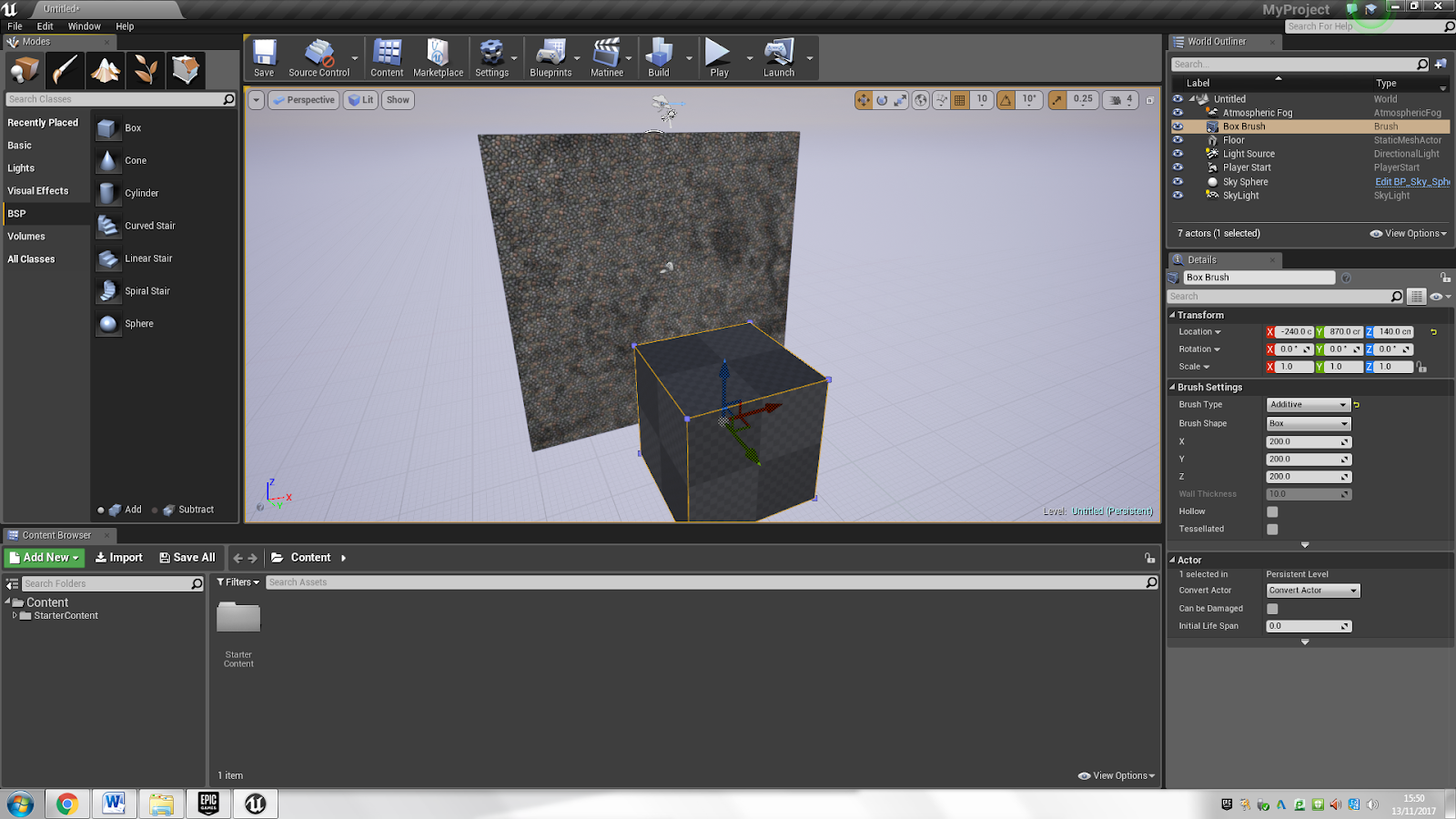1456x819 pixels.
Task: Open the Perspective view button
Action: point(304,100)
